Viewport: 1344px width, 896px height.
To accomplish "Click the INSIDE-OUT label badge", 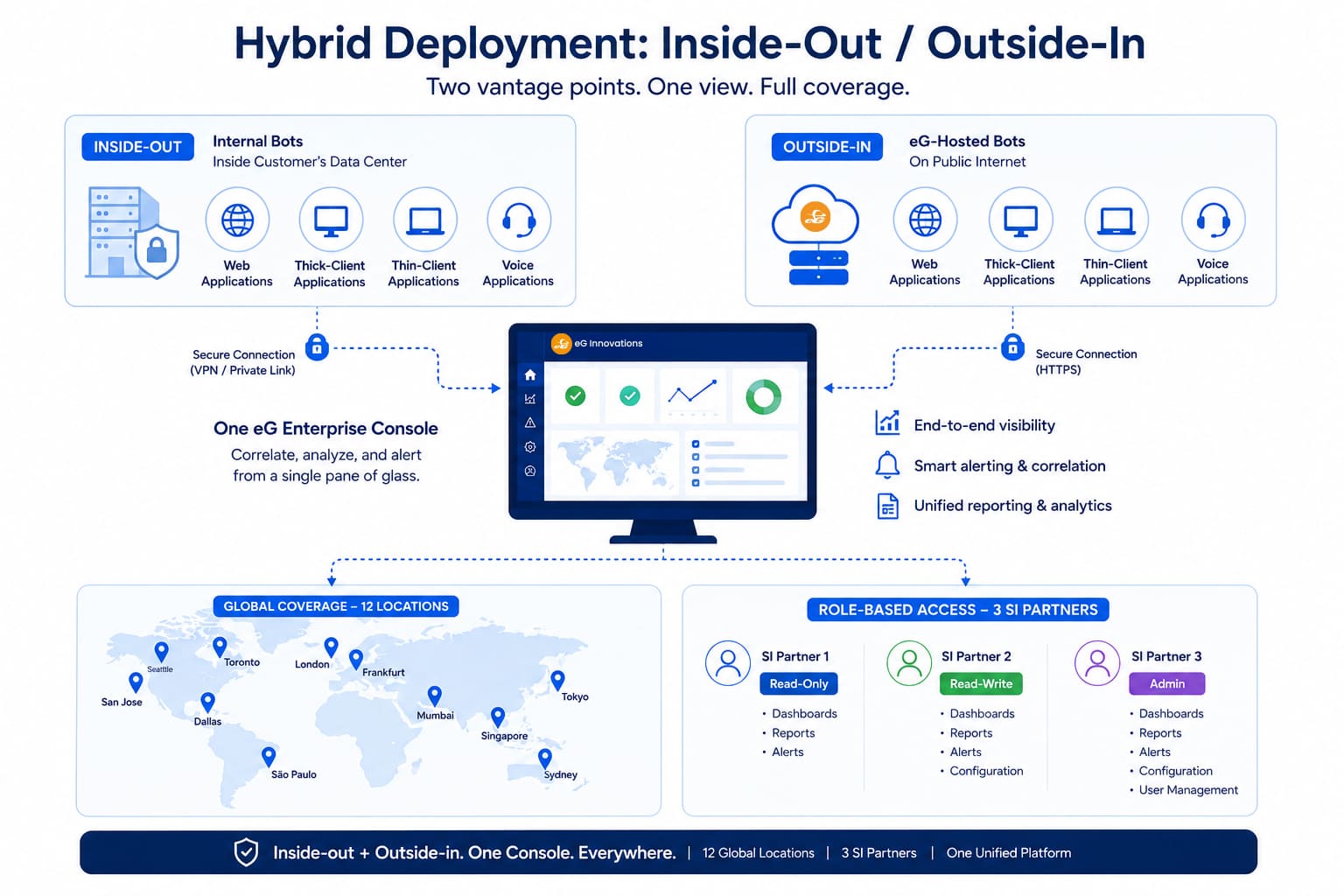I will click(x=137, y=147).
